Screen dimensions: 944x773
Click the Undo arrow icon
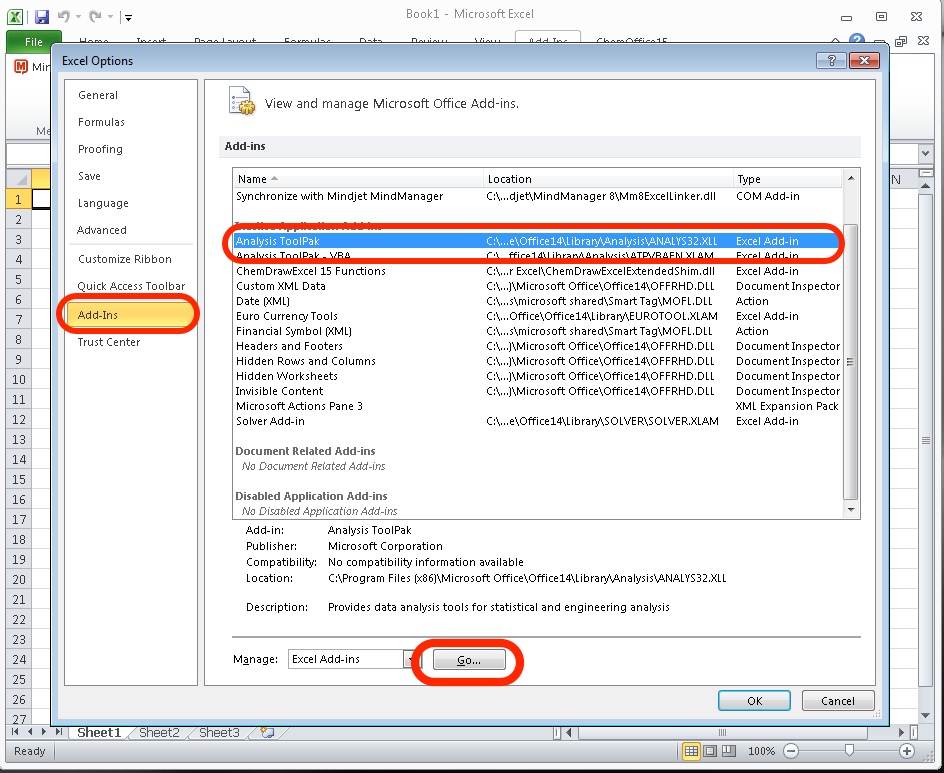tap(65, 16)
